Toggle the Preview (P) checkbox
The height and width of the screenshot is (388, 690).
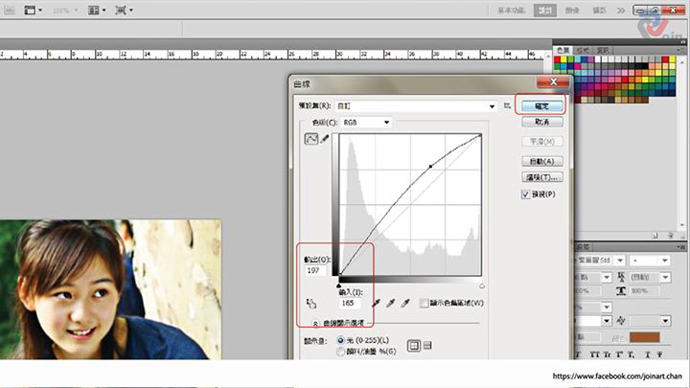pos(525,194)
